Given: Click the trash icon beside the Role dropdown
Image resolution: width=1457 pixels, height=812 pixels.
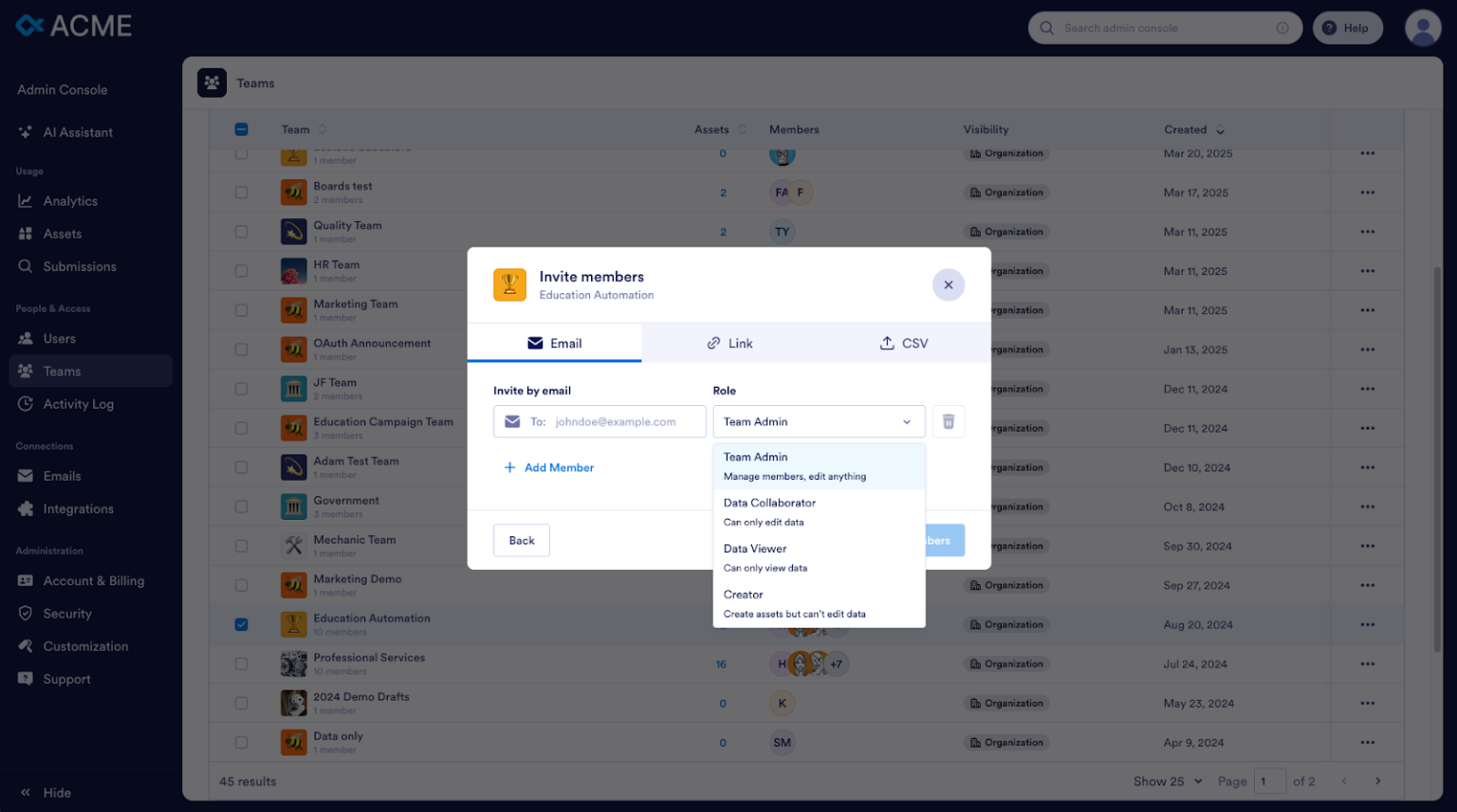Looking at the screenshot, I should [x=949, y=422].
